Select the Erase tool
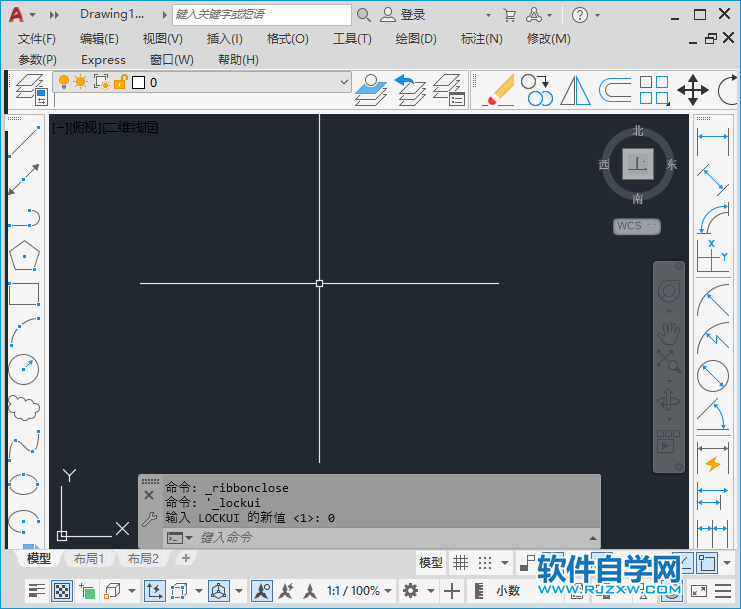Viewport: 741px width, 609px height. [499, 90]
